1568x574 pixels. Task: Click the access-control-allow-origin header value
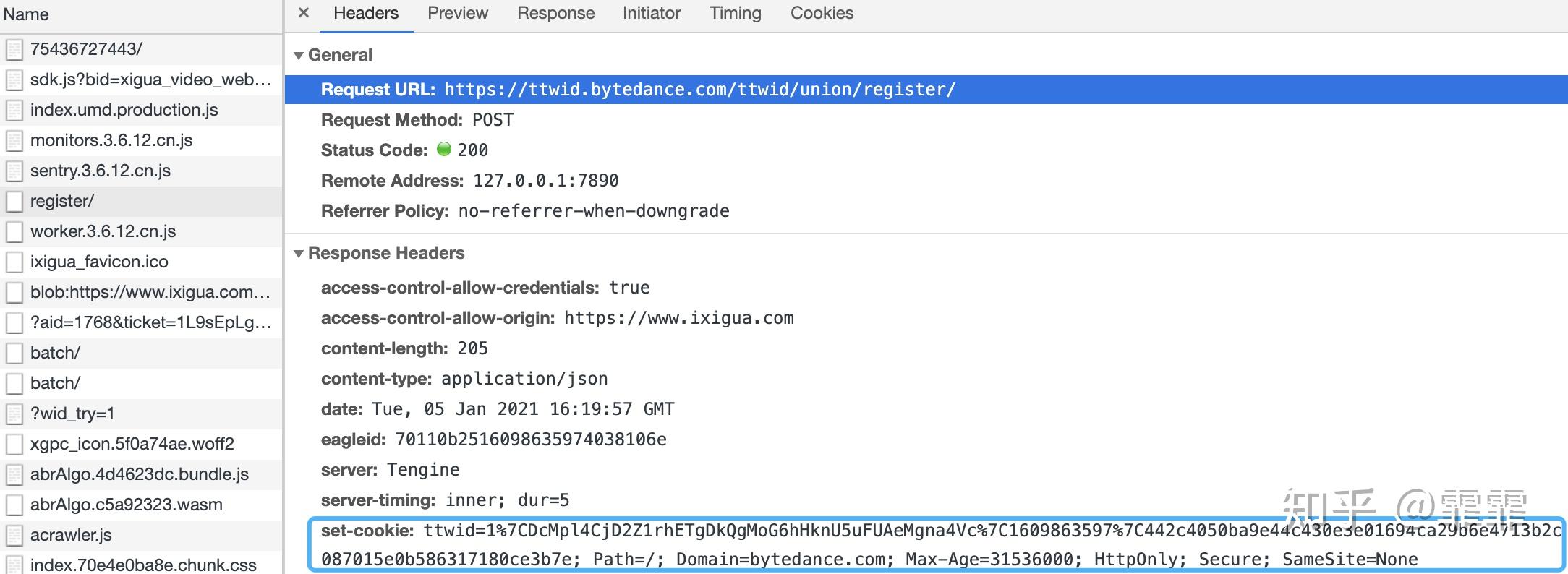(x=679, y=318)
